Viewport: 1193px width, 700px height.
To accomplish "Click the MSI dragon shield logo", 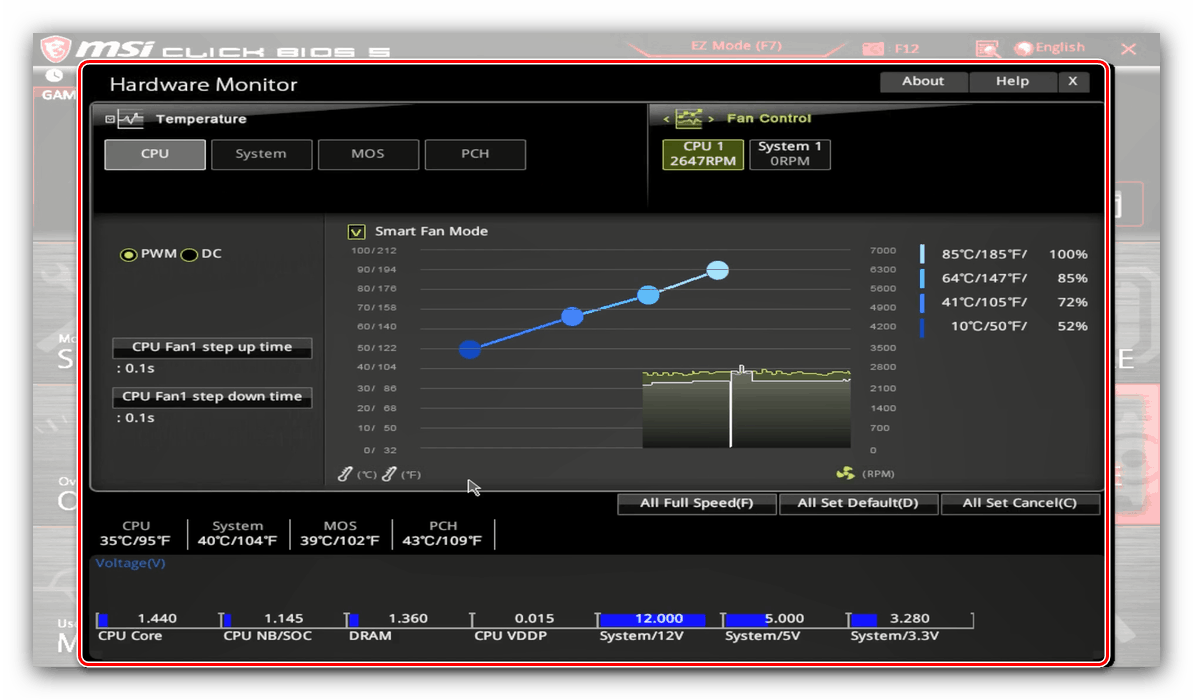I will (55, 49).
